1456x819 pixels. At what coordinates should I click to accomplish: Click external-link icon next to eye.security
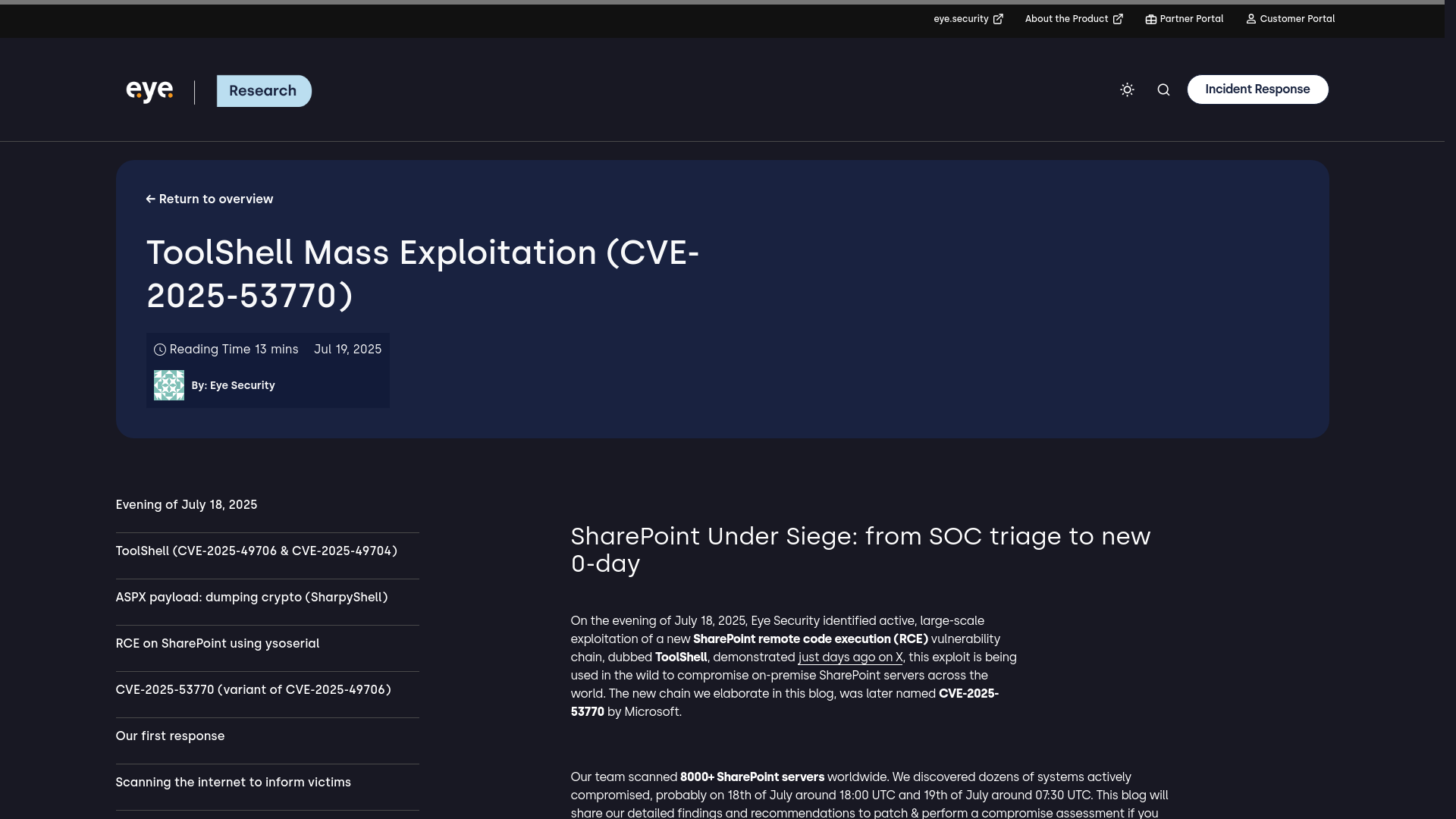point(998,19)
